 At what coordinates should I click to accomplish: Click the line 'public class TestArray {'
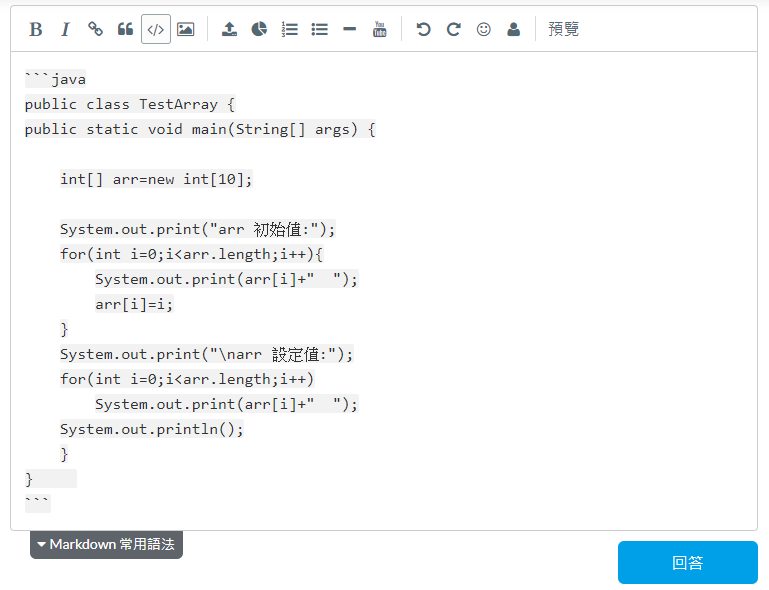(x=130, y=104)
